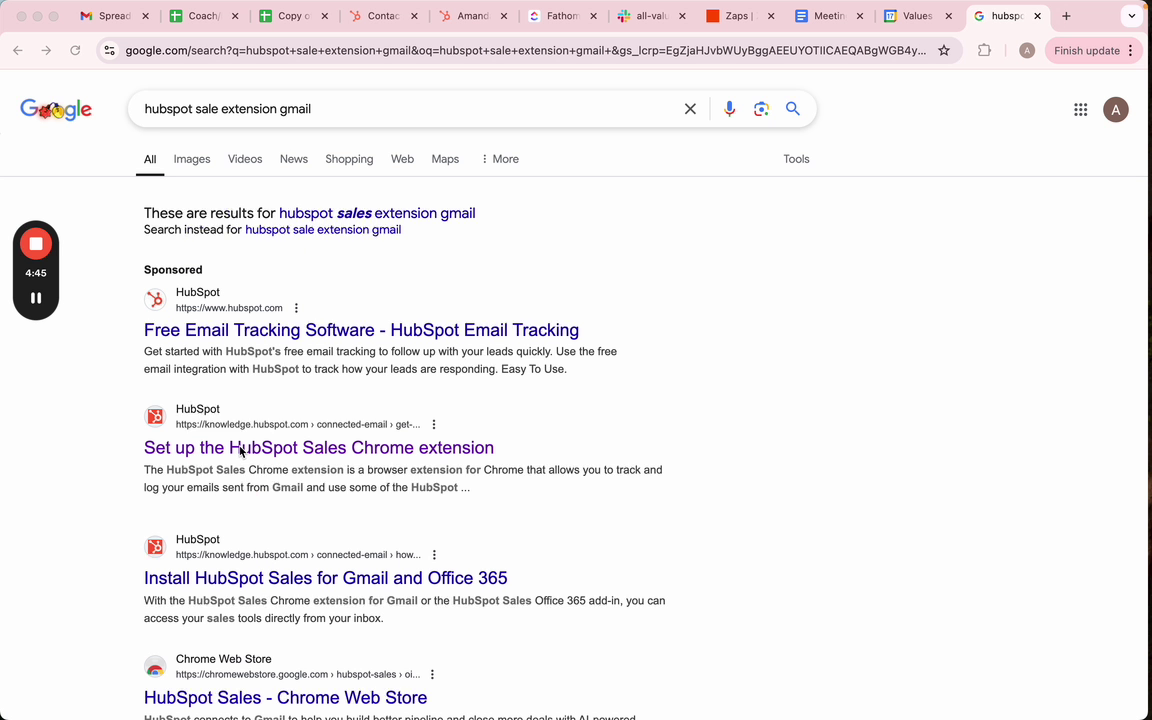The height and width of the screenshot is (720, 1152).
Task: Open search Tools options
Action: click(x=796, y=159)
